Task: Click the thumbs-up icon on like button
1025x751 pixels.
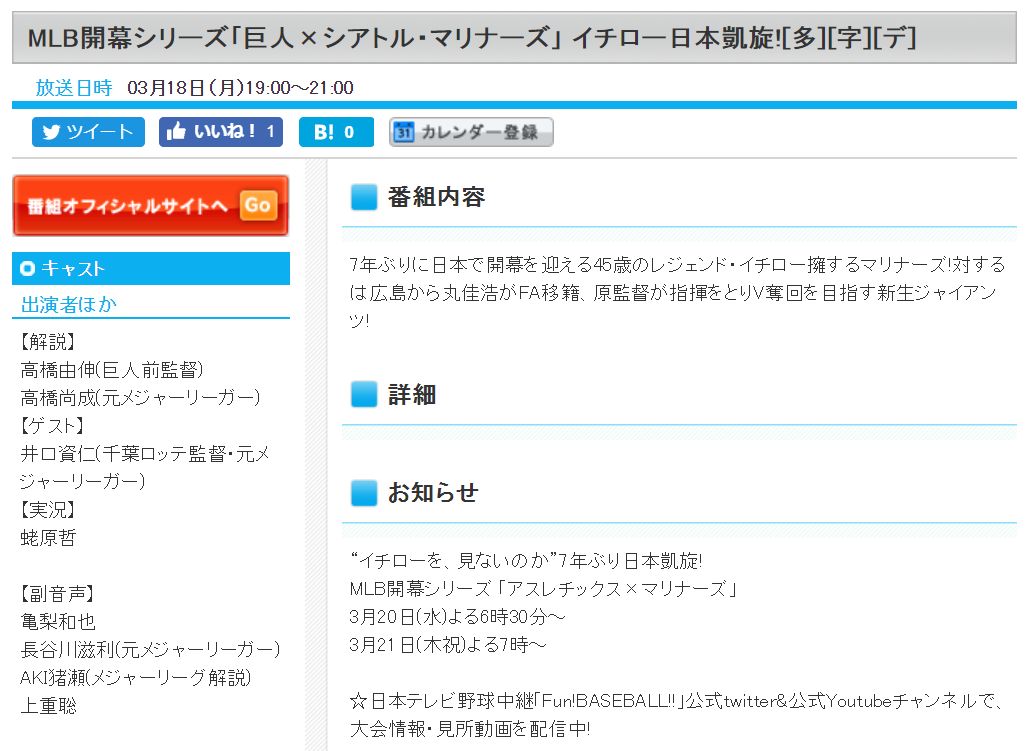Action: pos(176,131)
